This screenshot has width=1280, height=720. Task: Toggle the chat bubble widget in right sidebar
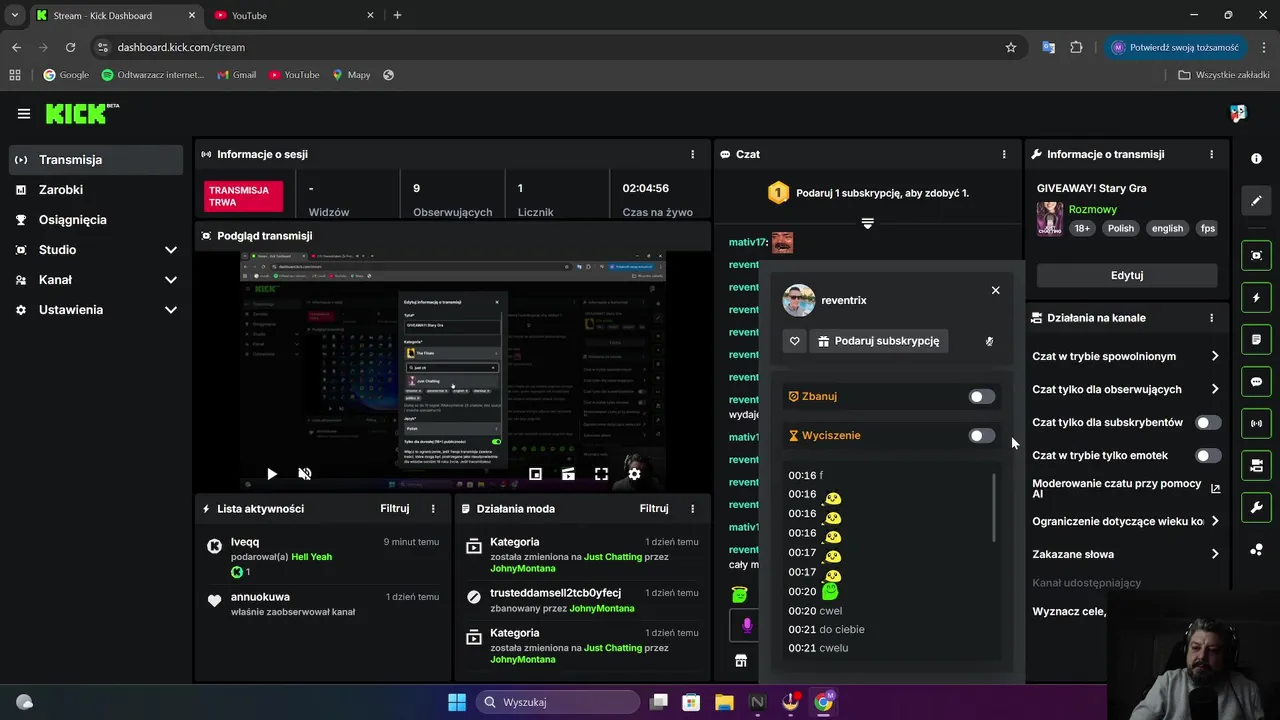tap(1257, 382)
